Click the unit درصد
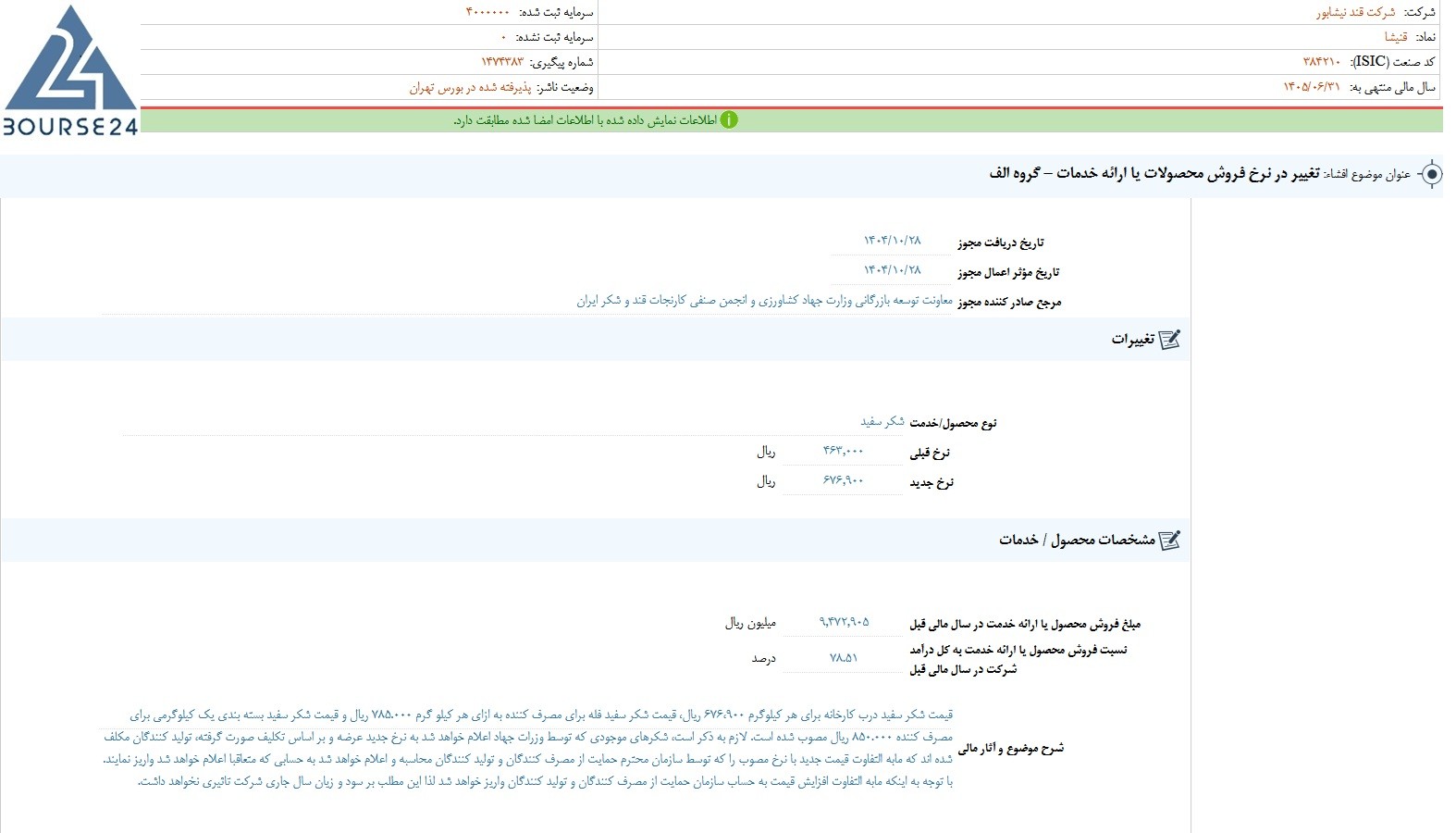 763,659
